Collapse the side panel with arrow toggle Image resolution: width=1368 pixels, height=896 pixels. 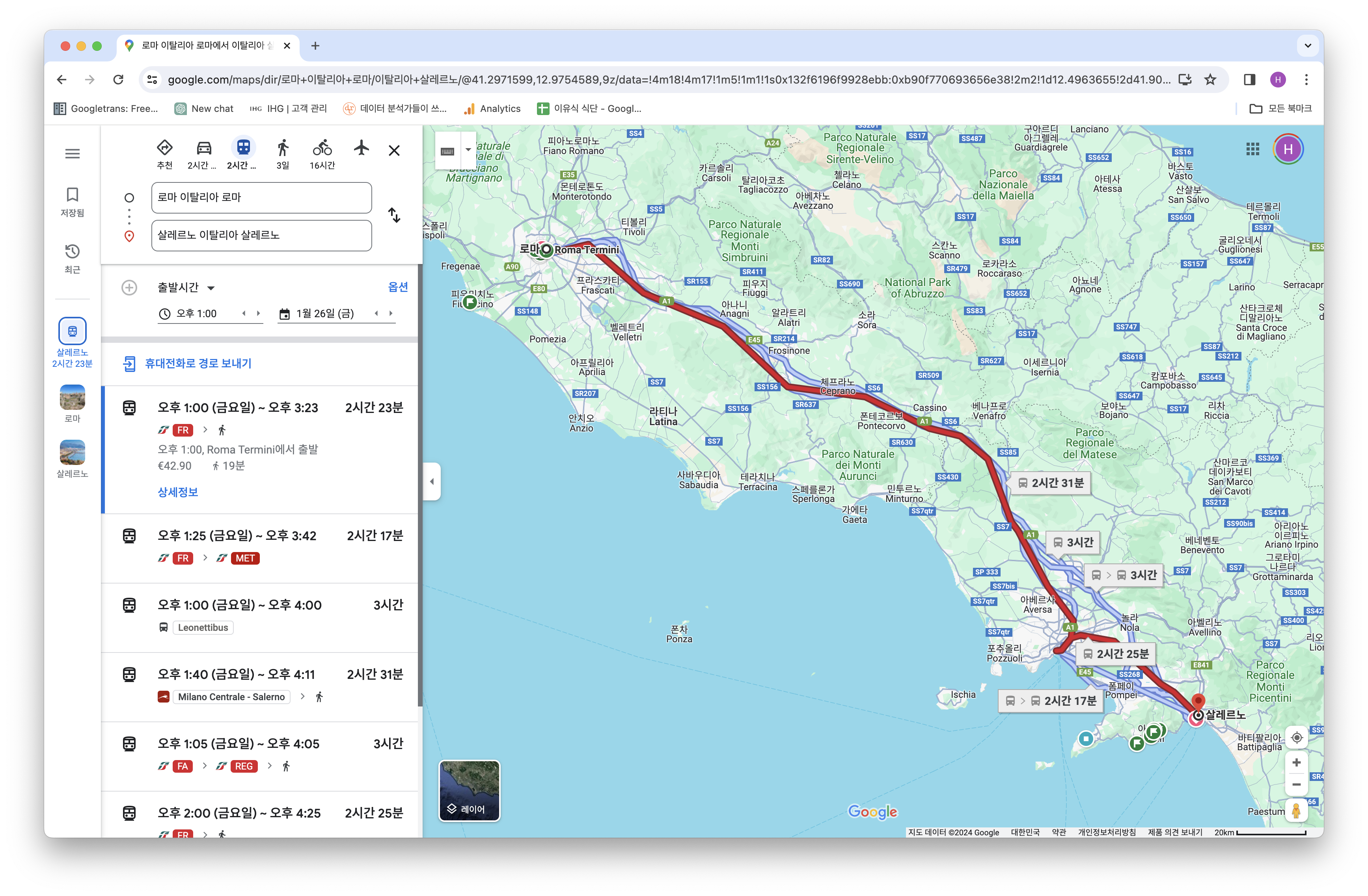(x=432, y=481)
